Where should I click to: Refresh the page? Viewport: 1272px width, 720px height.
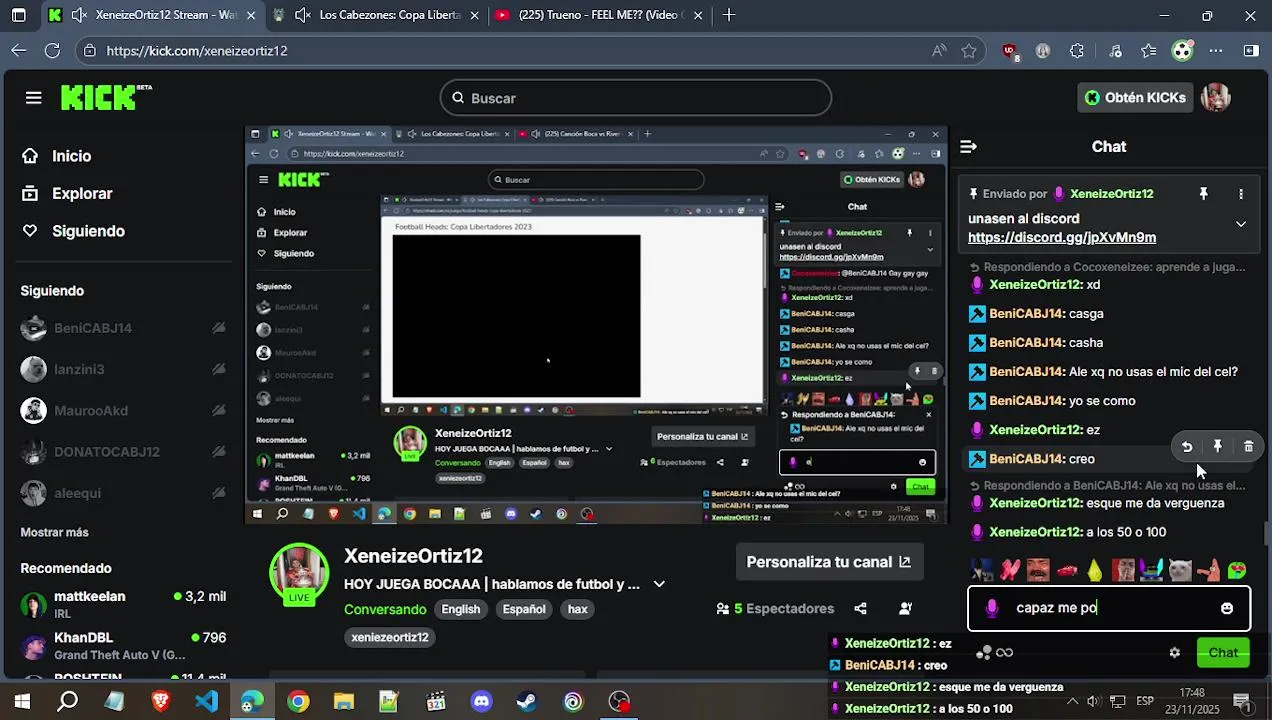point(52,51)
